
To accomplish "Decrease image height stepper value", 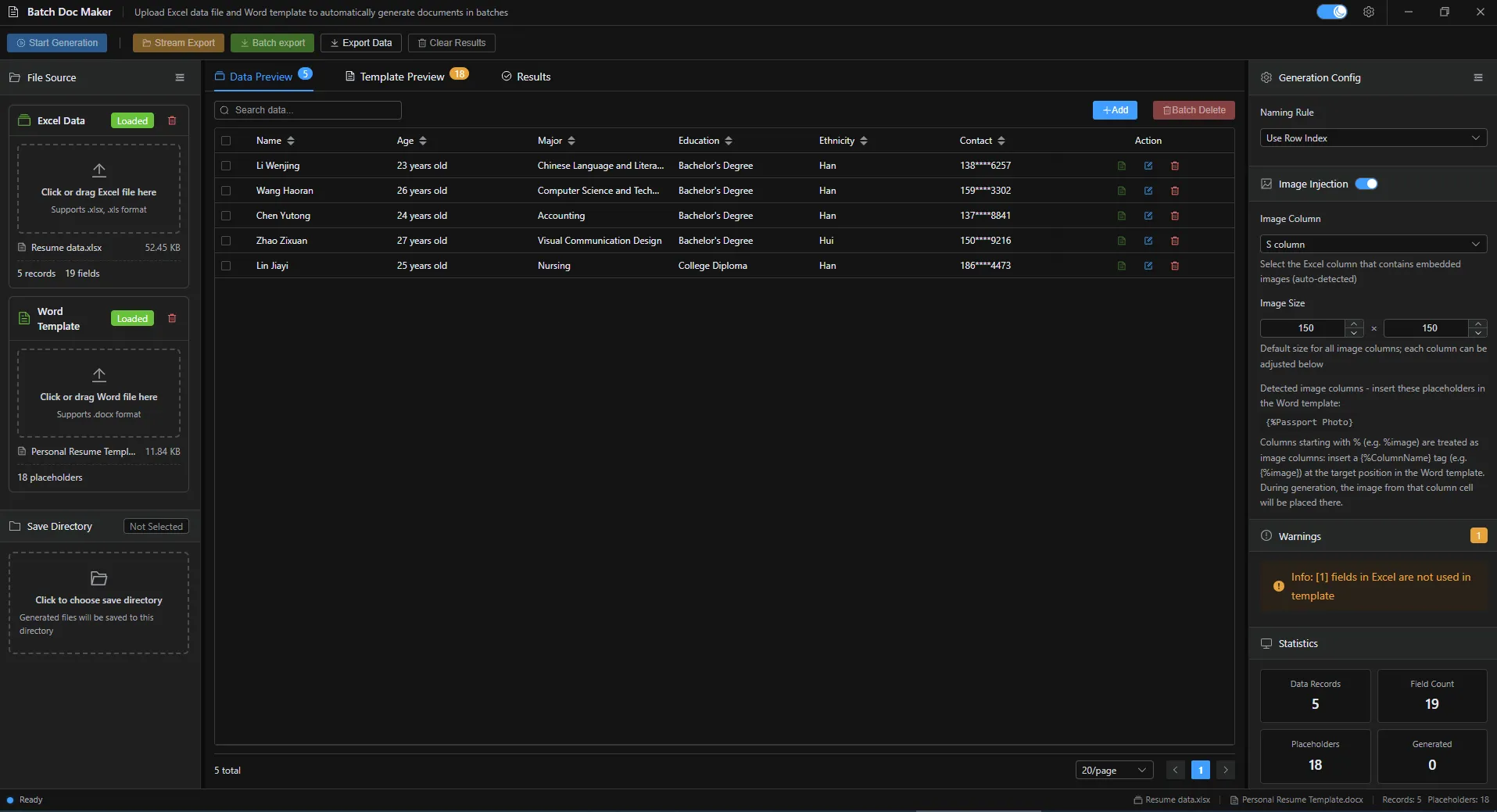I will click(1477, 333).
